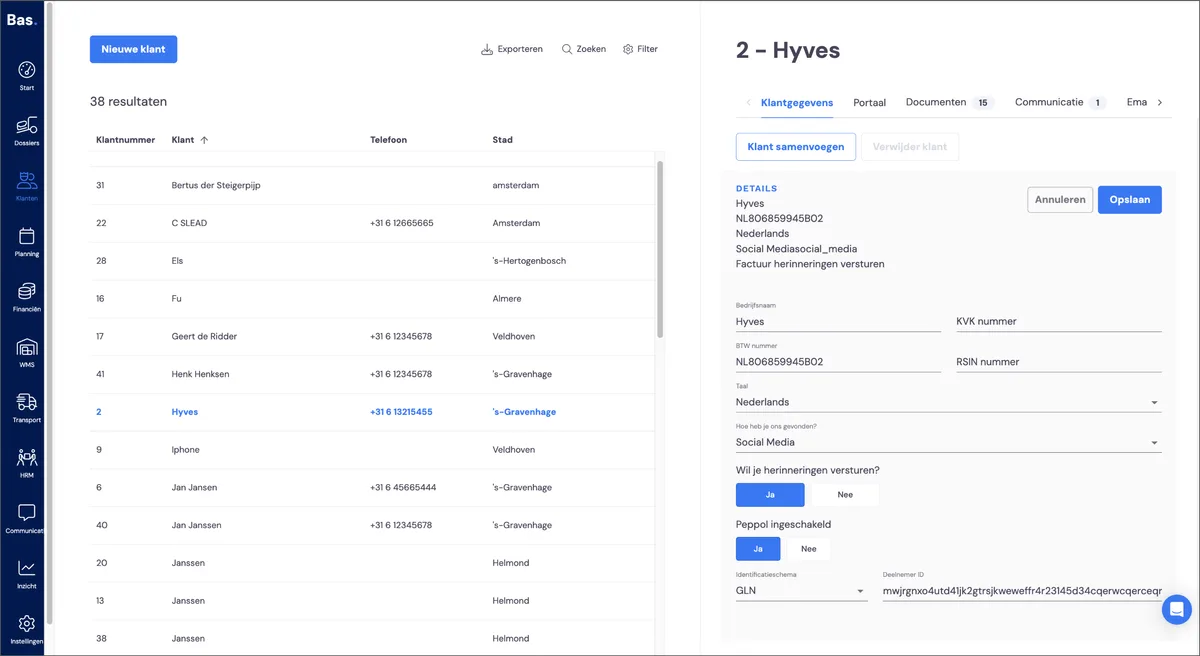This screenshot has width=1200, height=656.
Task: Click the Nieuwe klant button
Action: click(133, 49)
